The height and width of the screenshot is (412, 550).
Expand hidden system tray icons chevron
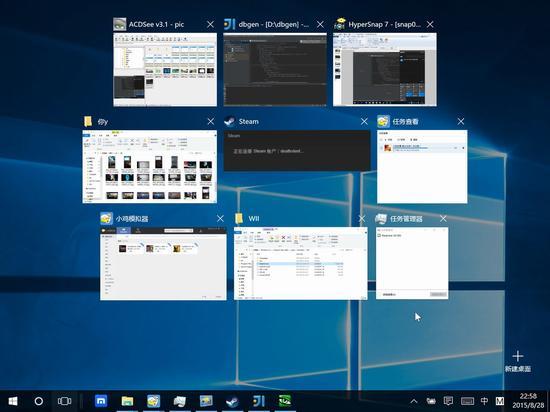(x=414, y=401)
